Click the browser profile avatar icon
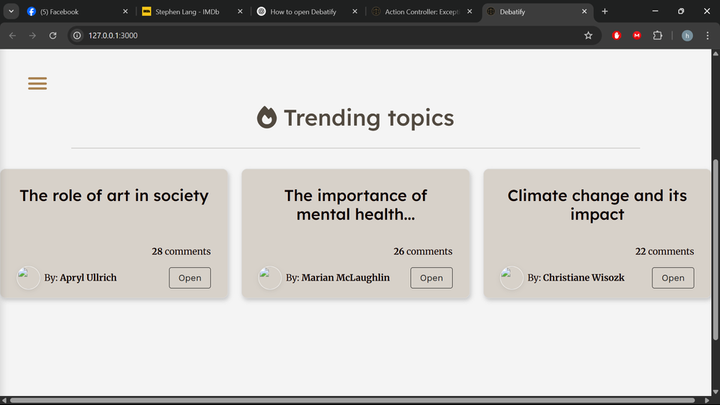Image resolution: width=720 pixels, height=405 pixels. (687, 35)
